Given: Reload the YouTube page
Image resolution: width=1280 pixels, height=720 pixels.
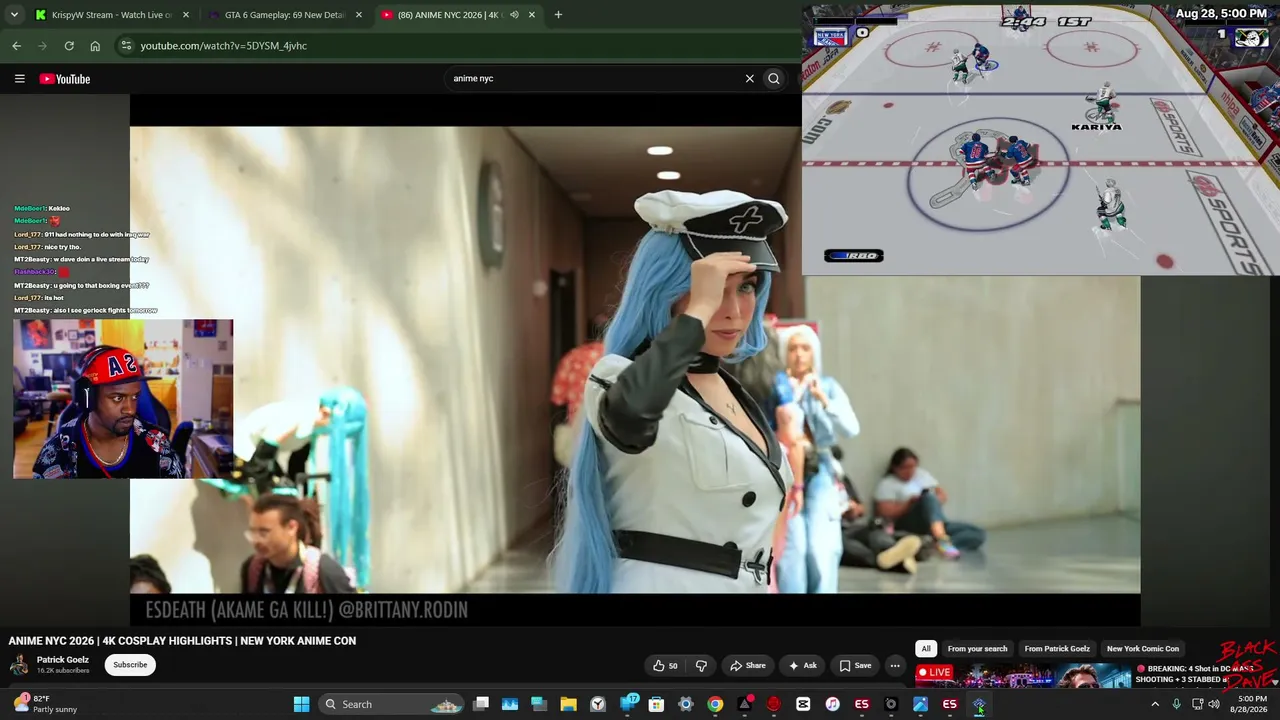Looking at the screenshot, I should (69, 45).
